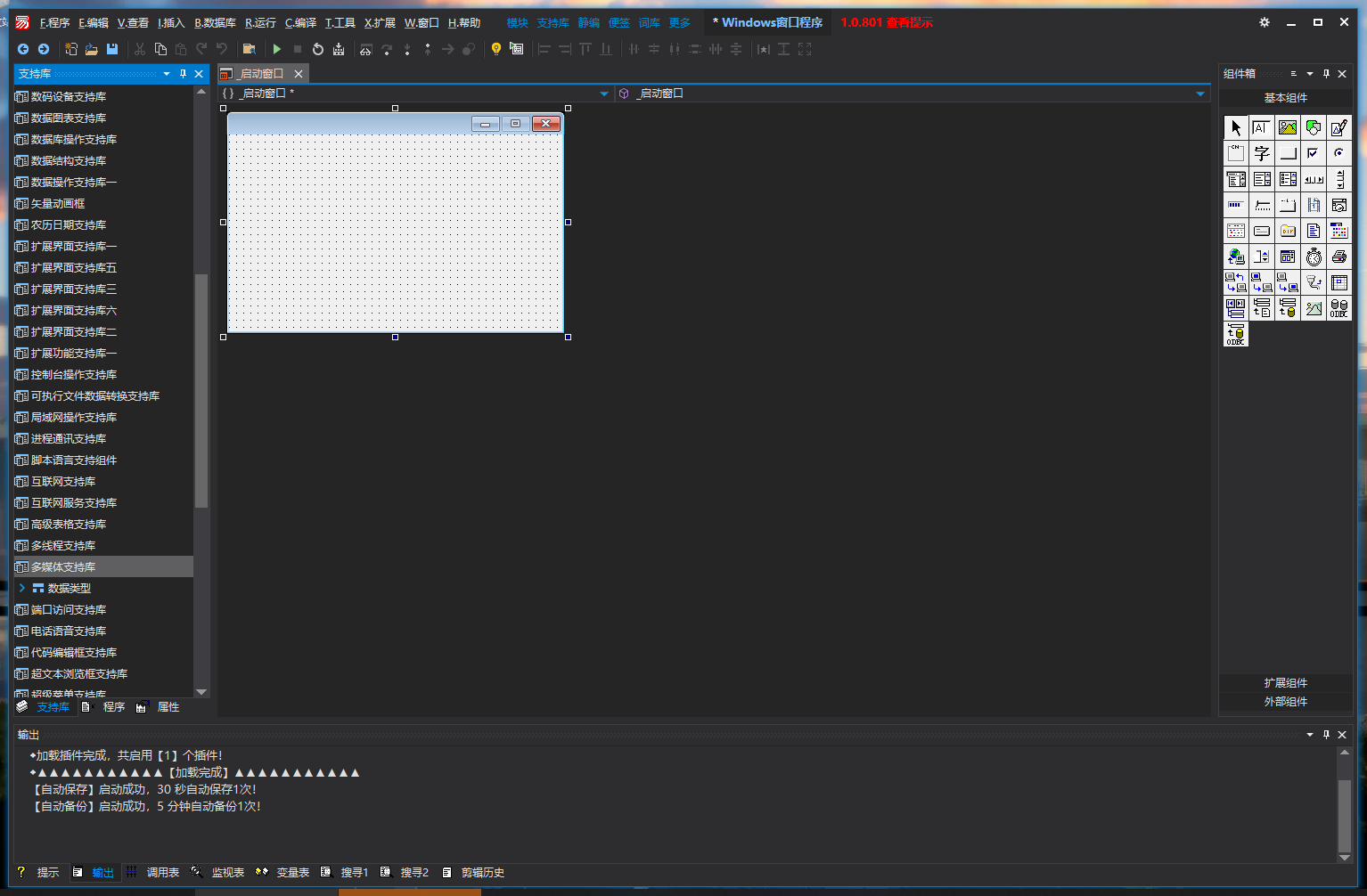Open the 输出 panel header dropdown arrow
Image resolution: width=1367 pixels, height=896 pixels.
tap(1310, 735)
